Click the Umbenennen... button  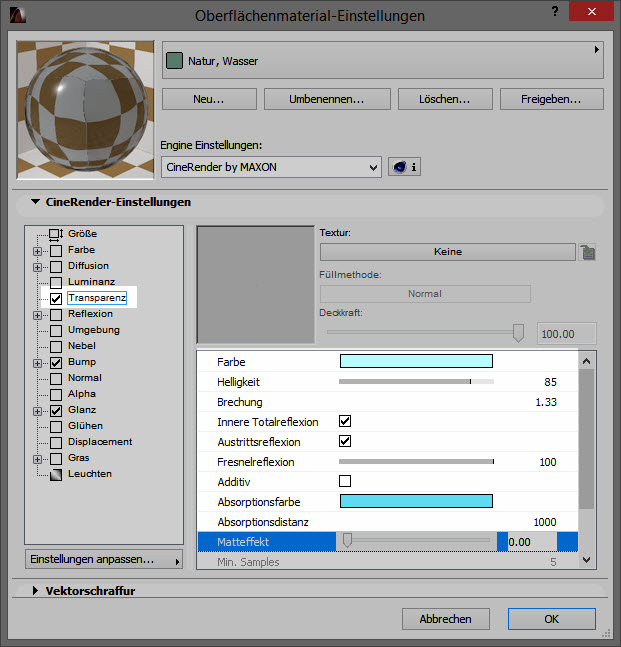pos(327,99)
